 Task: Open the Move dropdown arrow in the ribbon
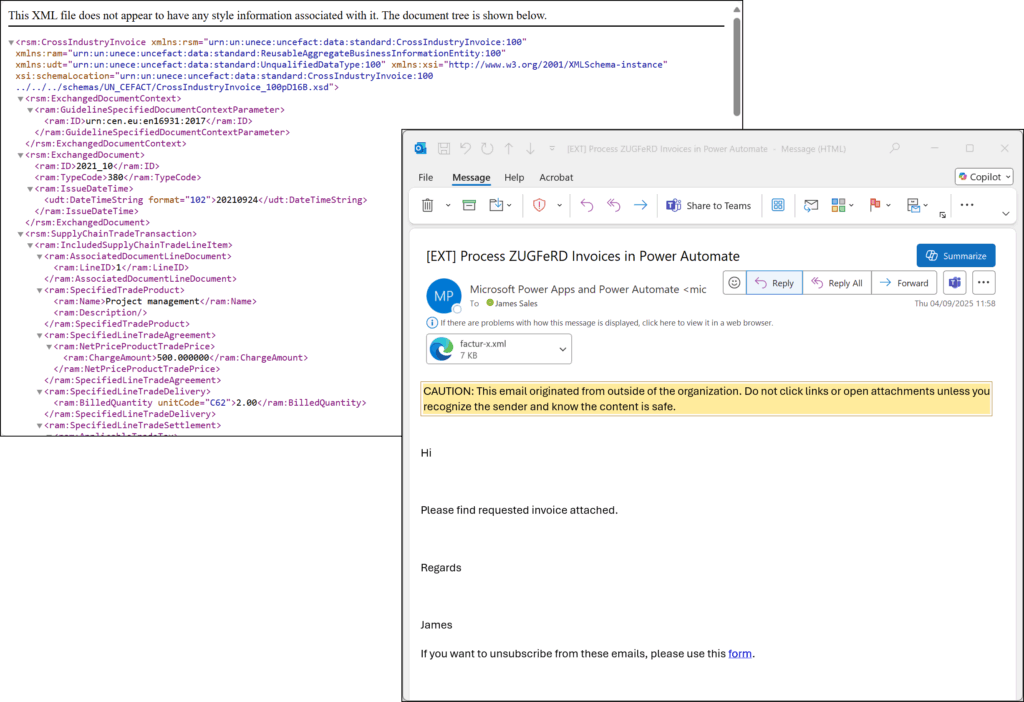(509, 206)
